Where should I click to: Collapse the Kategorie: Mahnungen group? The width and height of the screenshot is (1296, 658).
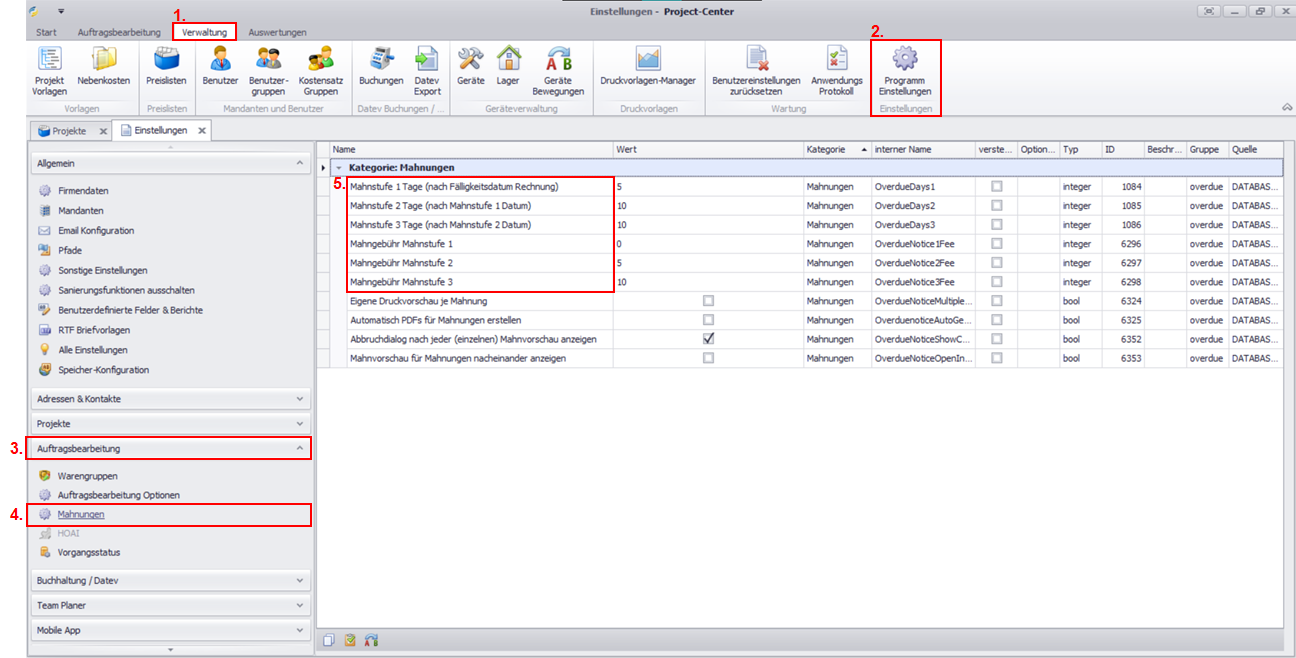pos(339,168)
